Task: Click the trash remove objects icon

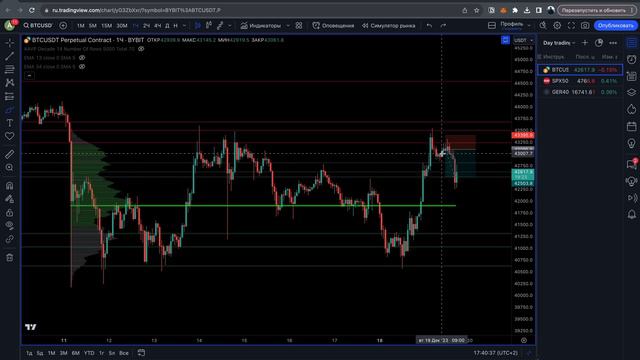Action: (x=9, y=258)
